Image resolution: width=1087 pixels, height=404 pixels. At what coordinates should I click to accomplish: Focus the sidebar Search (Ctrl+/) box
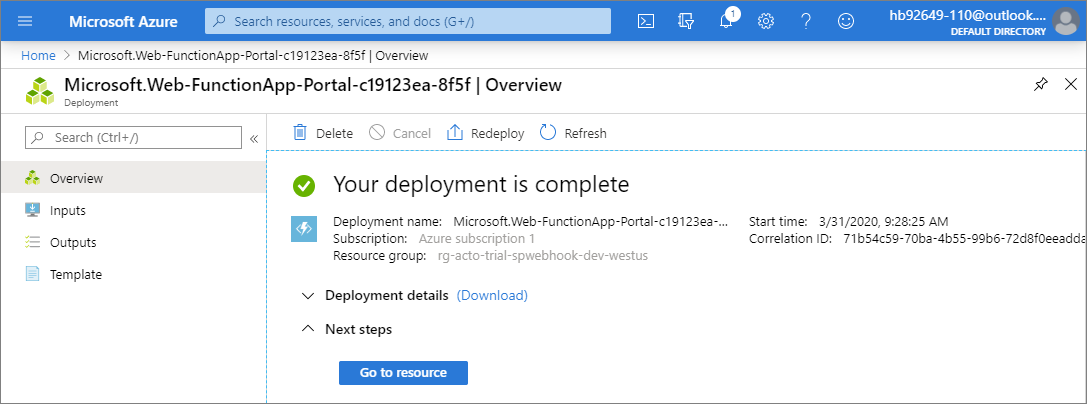coord(134,137)
